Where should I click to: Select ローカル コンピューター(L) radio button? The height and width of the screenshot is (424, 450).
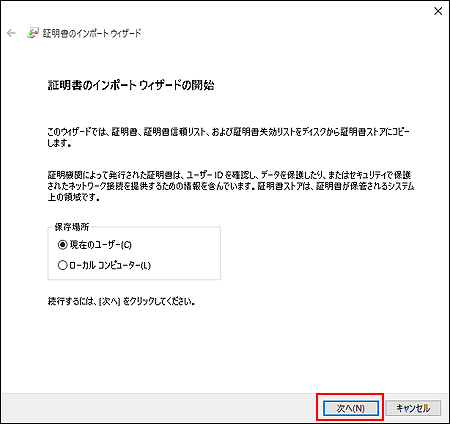click(62, 265)
